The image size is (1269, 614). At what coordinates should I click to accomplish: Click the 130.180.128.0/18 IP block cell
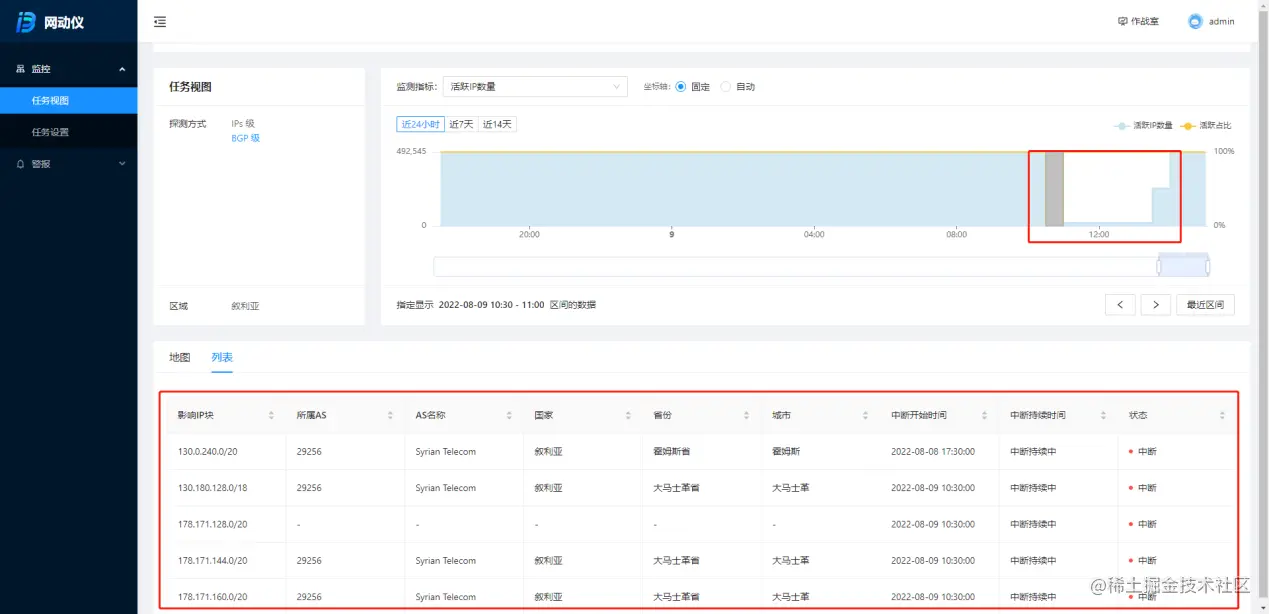(212, 488)
